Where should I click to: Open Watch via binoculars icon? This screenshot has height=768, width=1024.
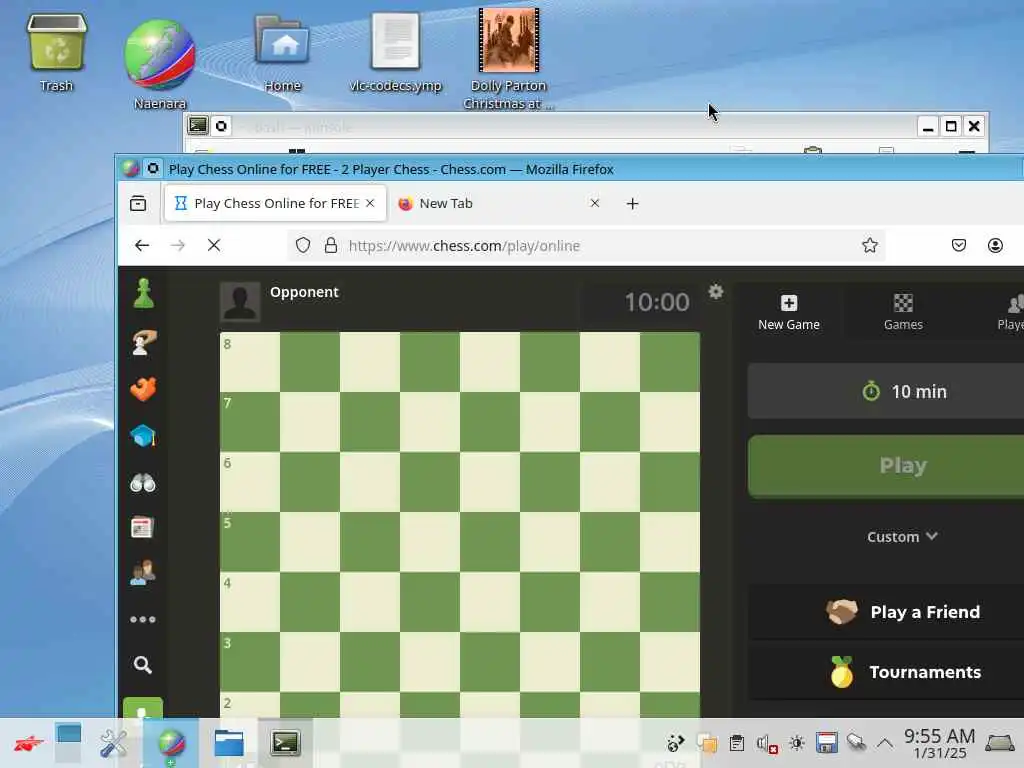coord(143,483)
